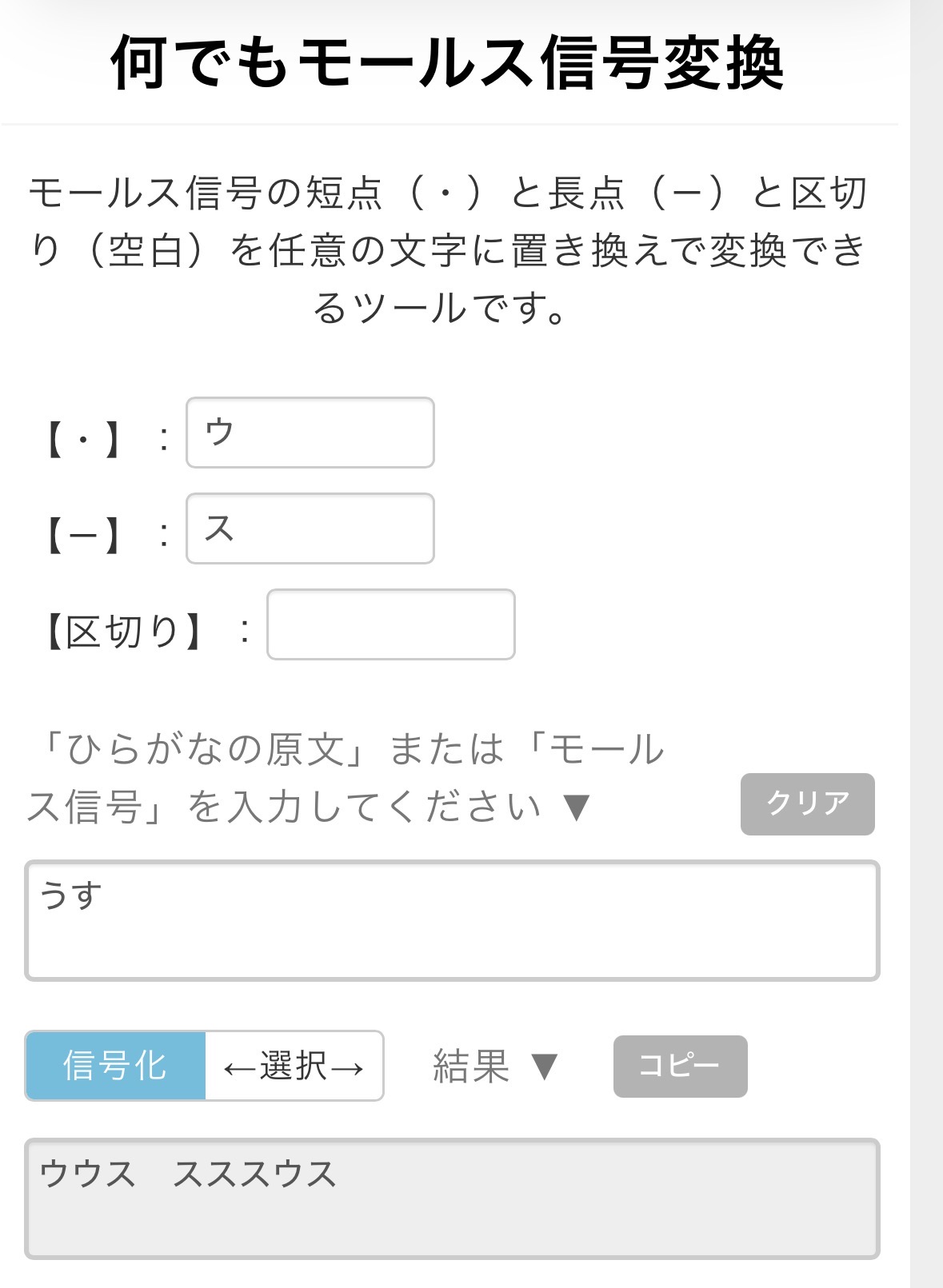This screenshot has width=943, height=1288.
Task: Click the source textarea containing うす
Action: tap(452, 920)
